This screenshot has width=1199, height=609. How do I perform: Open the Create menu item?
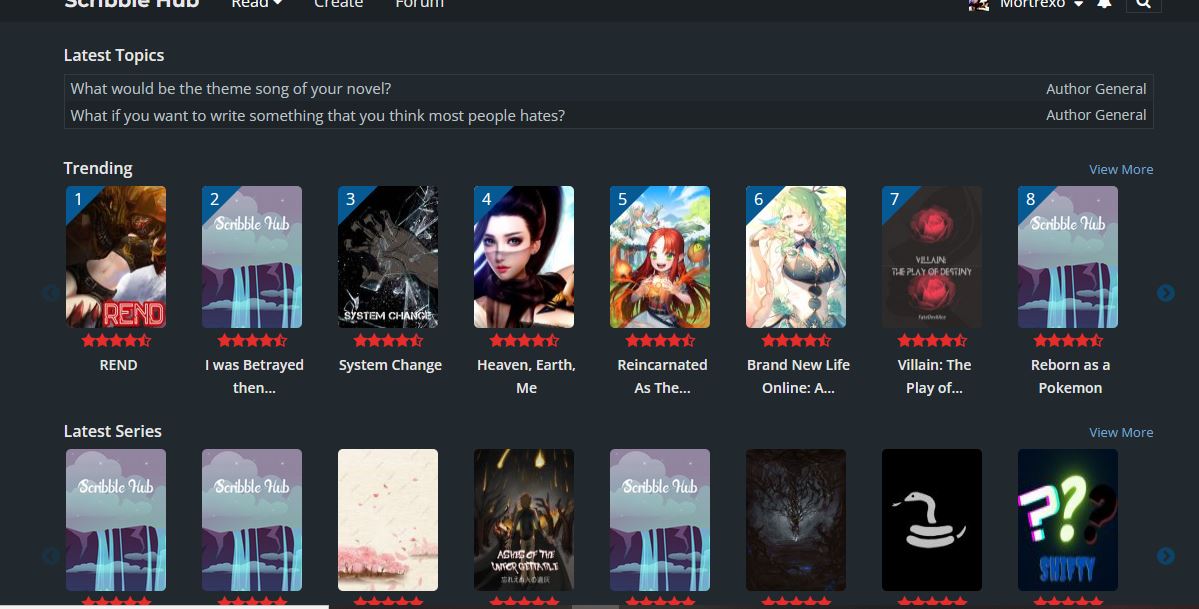tap(338, 4)
